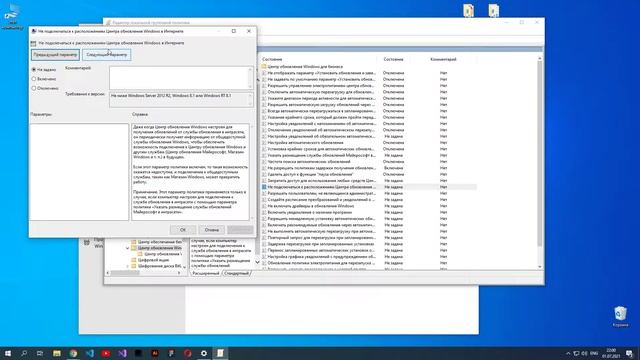Open File Explorer from the taskbar
Viewport: 640px width, 360px height.
(x=57, y=353)
